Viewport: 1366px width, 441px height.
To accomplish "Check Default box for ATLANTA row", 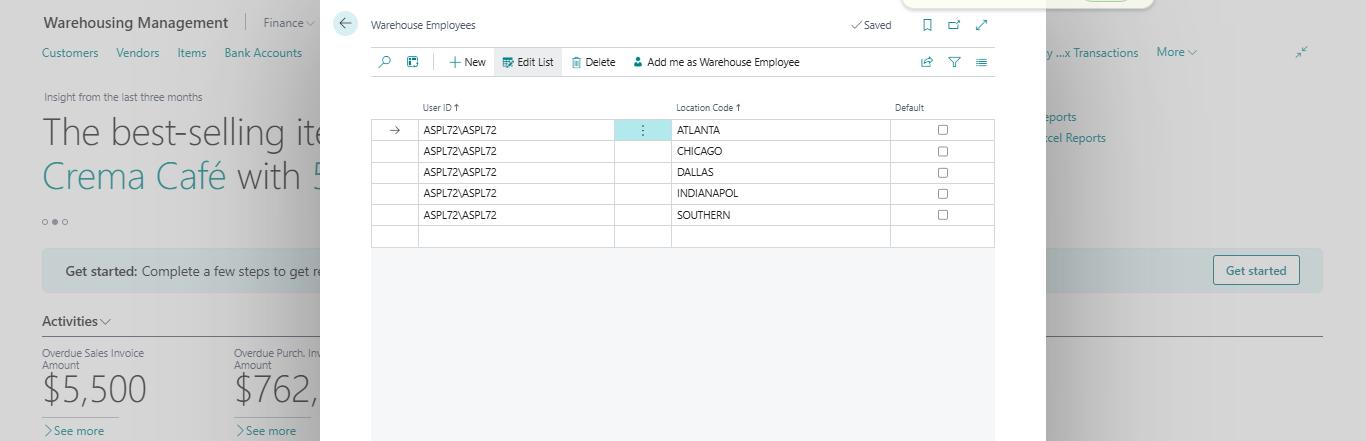I will [942, 130].
